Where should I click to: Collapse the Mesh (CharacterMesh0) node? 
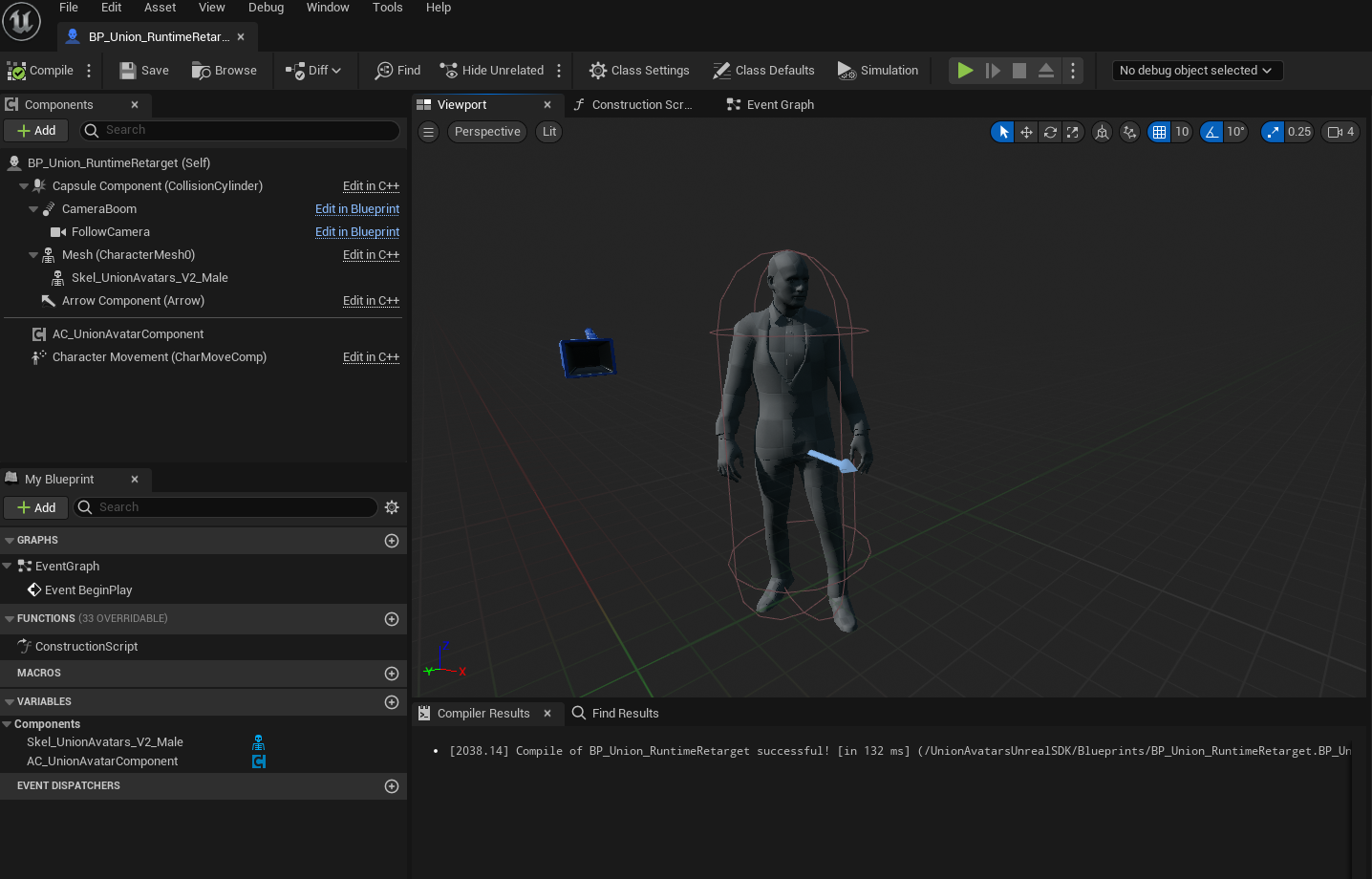click(x=33, y=255)
